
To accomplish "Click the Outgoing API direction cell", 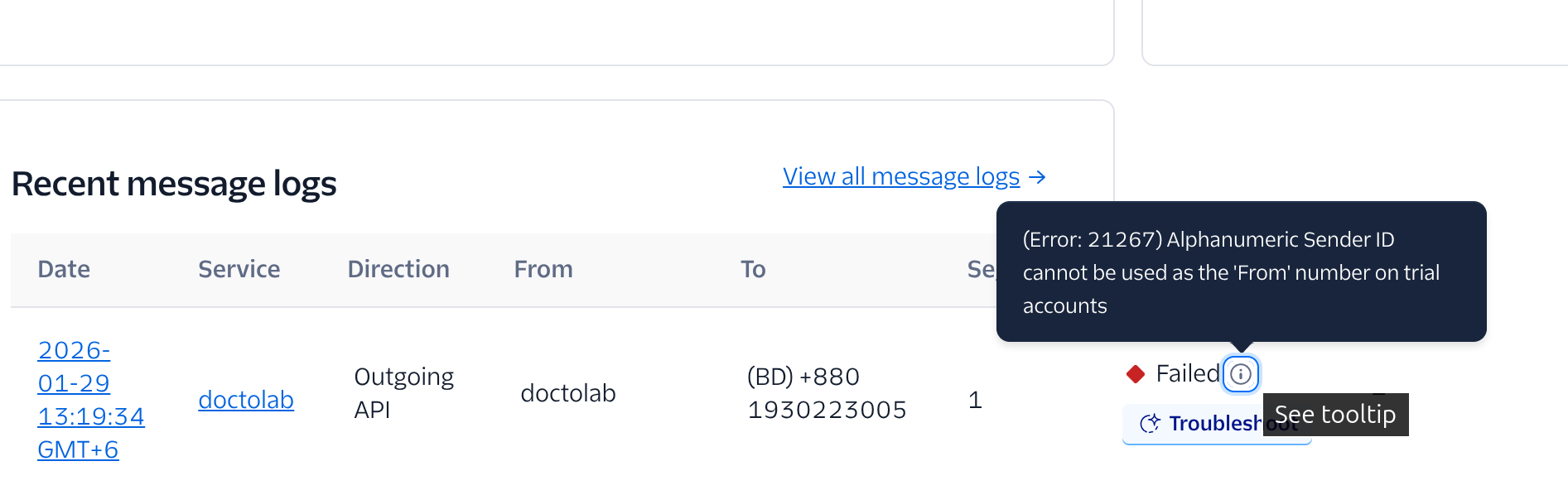I will (403, 393).
